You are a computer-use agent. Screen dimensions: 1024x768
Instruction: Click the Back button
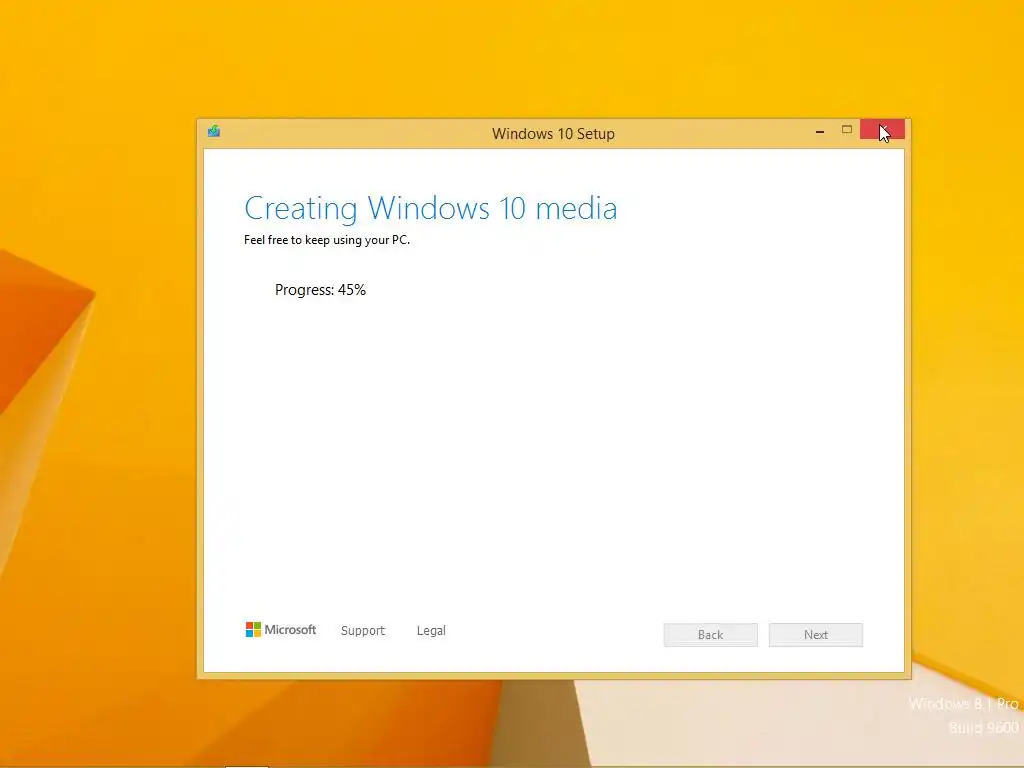pyautogui.click(x=711, y=635)
